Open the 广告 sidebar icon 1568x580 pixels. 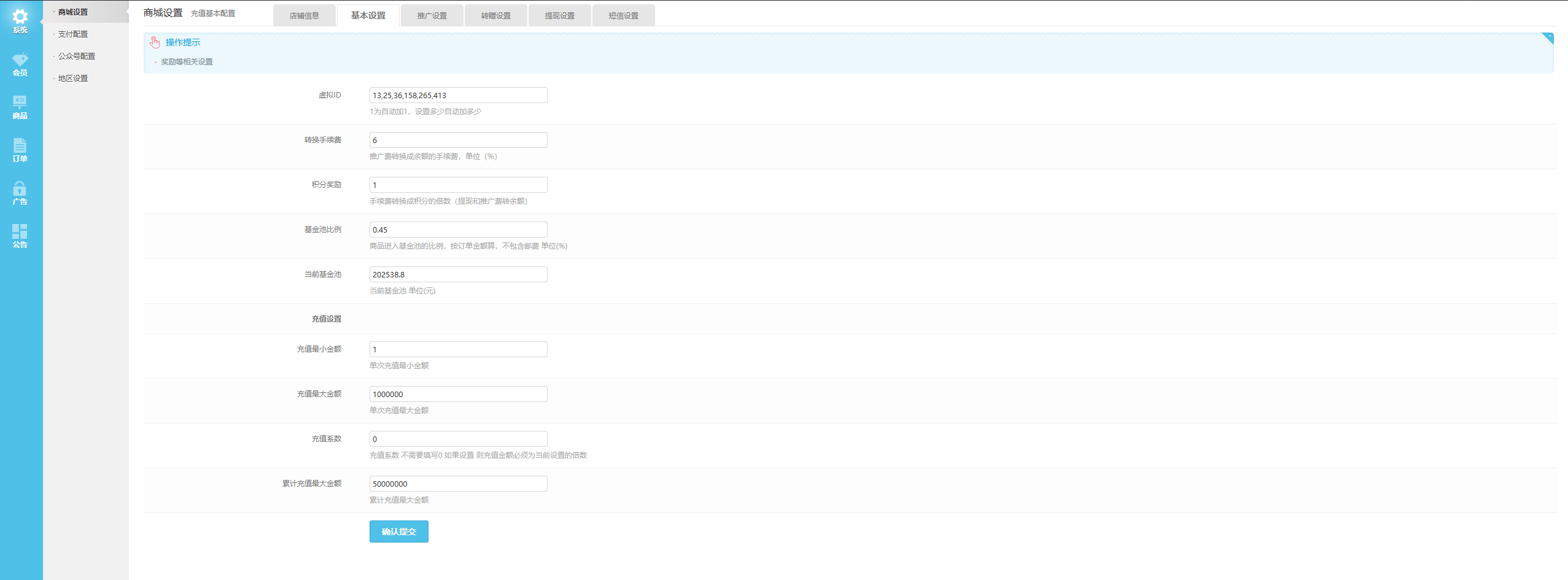20,189
